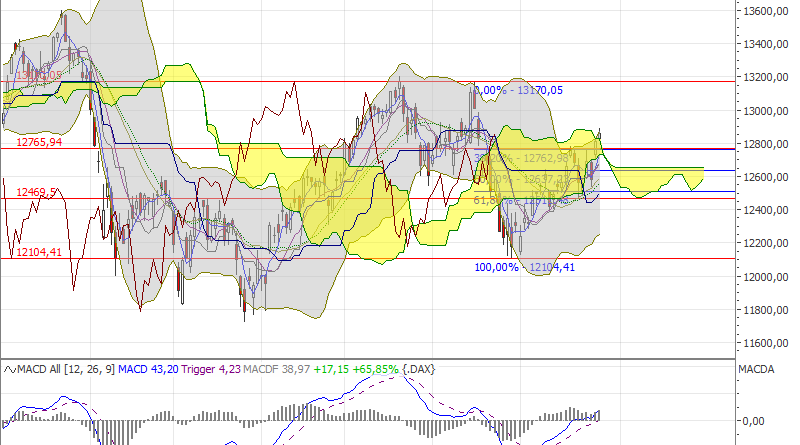The width and height of the screenshot is (800, 445).
Task: Click the 'MACDA' label in the right axis panel
Action: point(759,370)
